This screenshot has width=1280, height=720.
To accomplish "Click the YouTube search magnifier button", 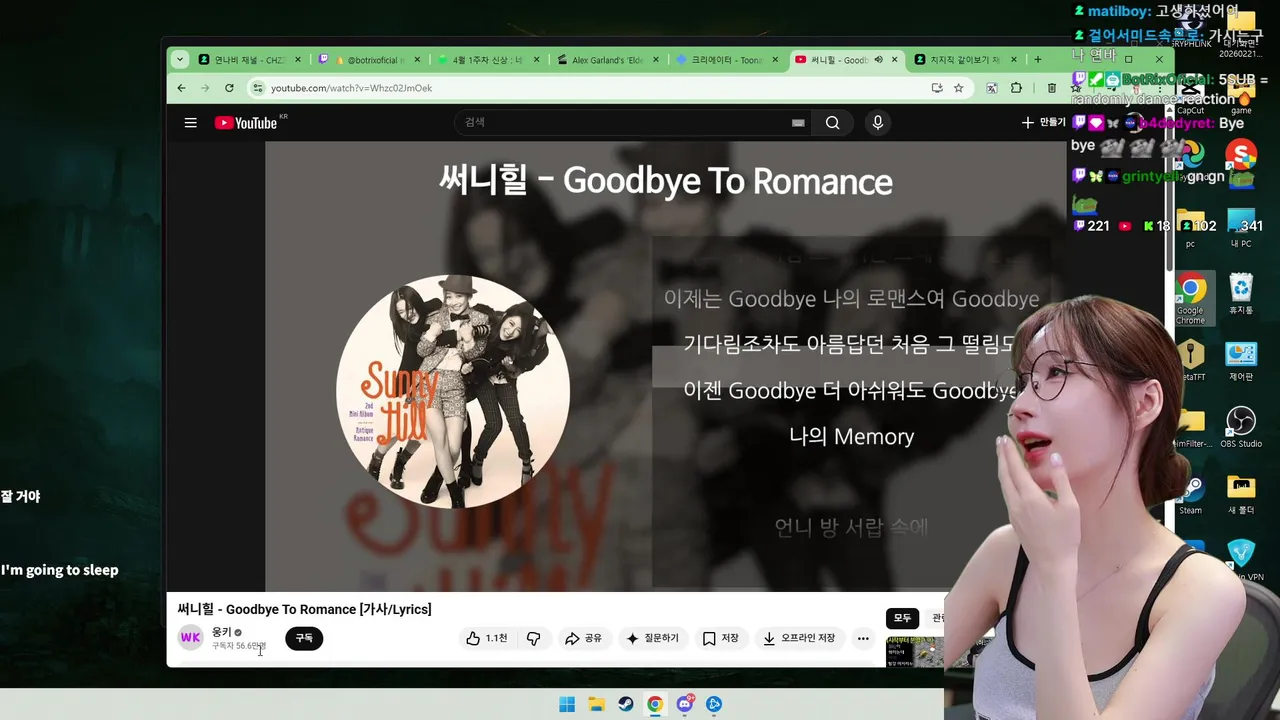I will pos(832,123).
